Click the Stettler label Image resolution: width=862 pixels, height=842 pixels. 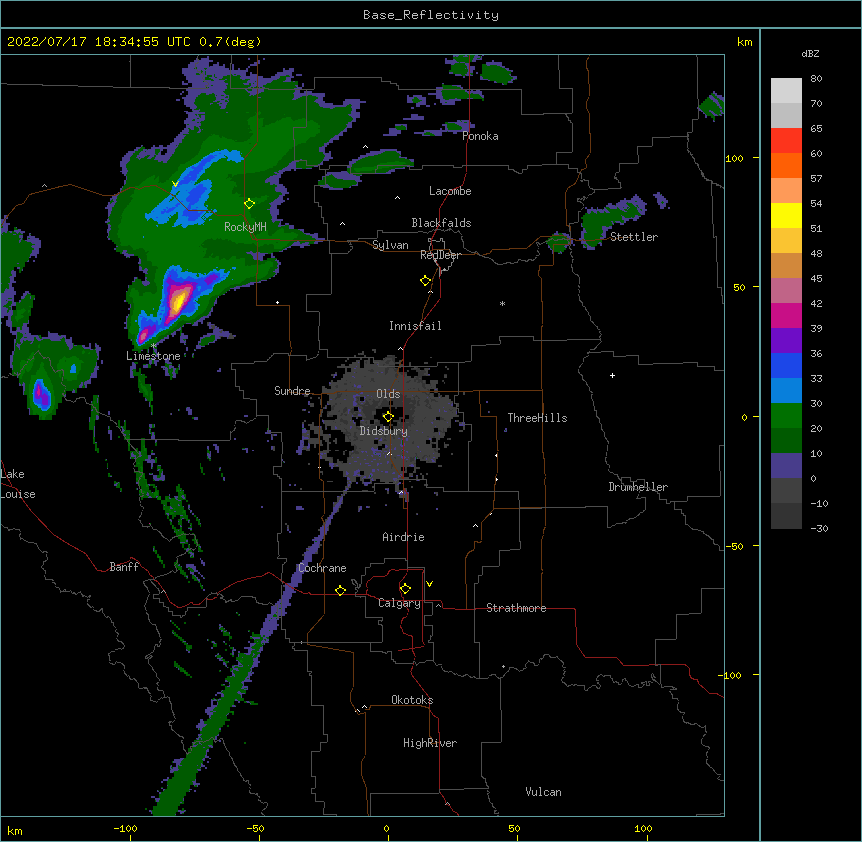(x=633, y=237)
